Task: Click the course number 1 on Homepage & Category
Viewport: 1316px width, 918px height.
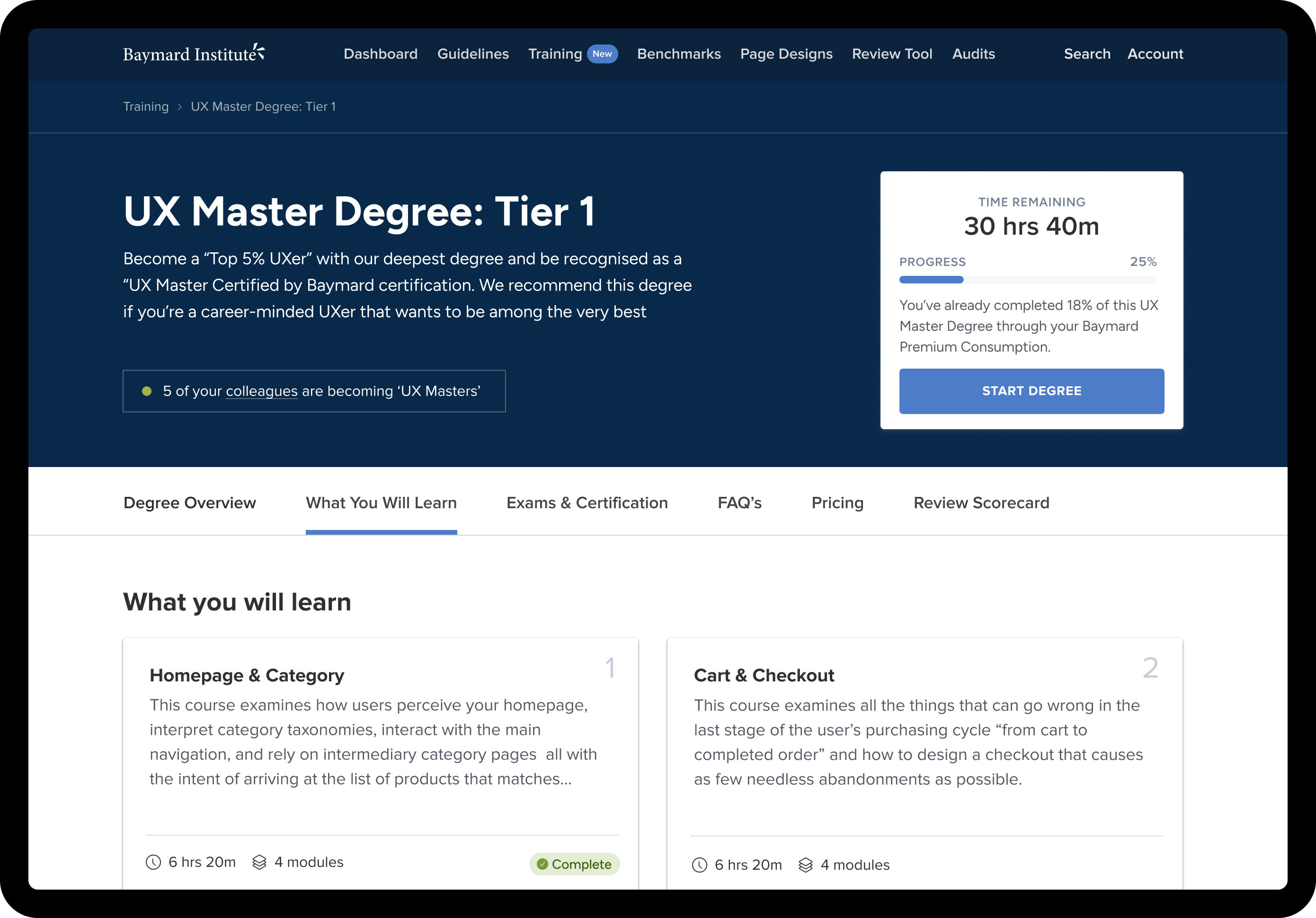Action: click(610, 668)
